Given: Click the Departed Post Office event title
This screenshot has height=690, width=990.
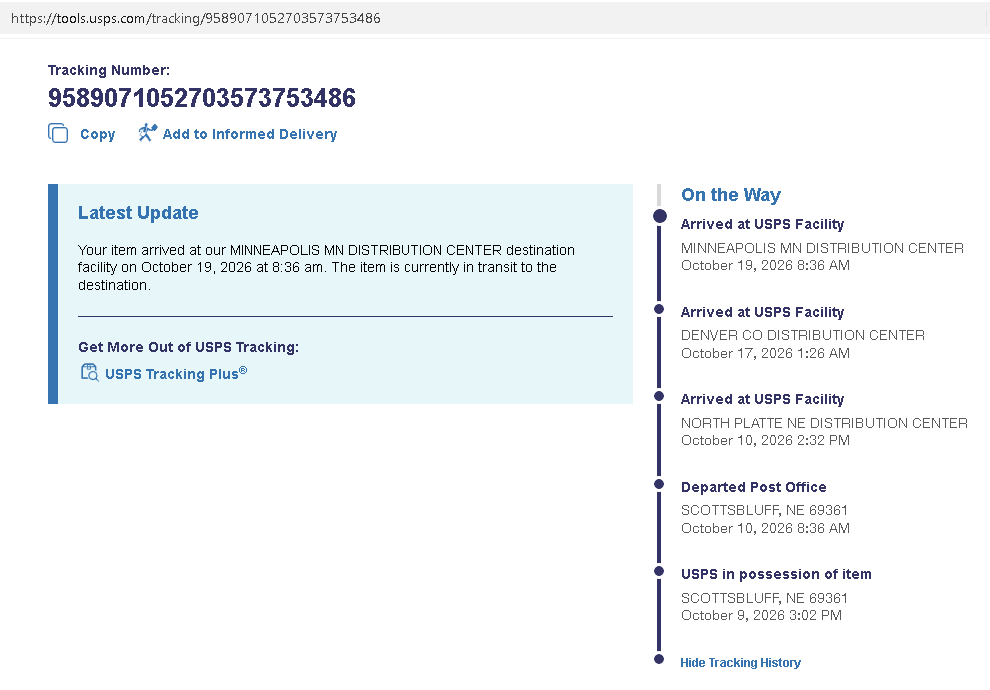Looking at the screenshot, I should click(754, 487).
